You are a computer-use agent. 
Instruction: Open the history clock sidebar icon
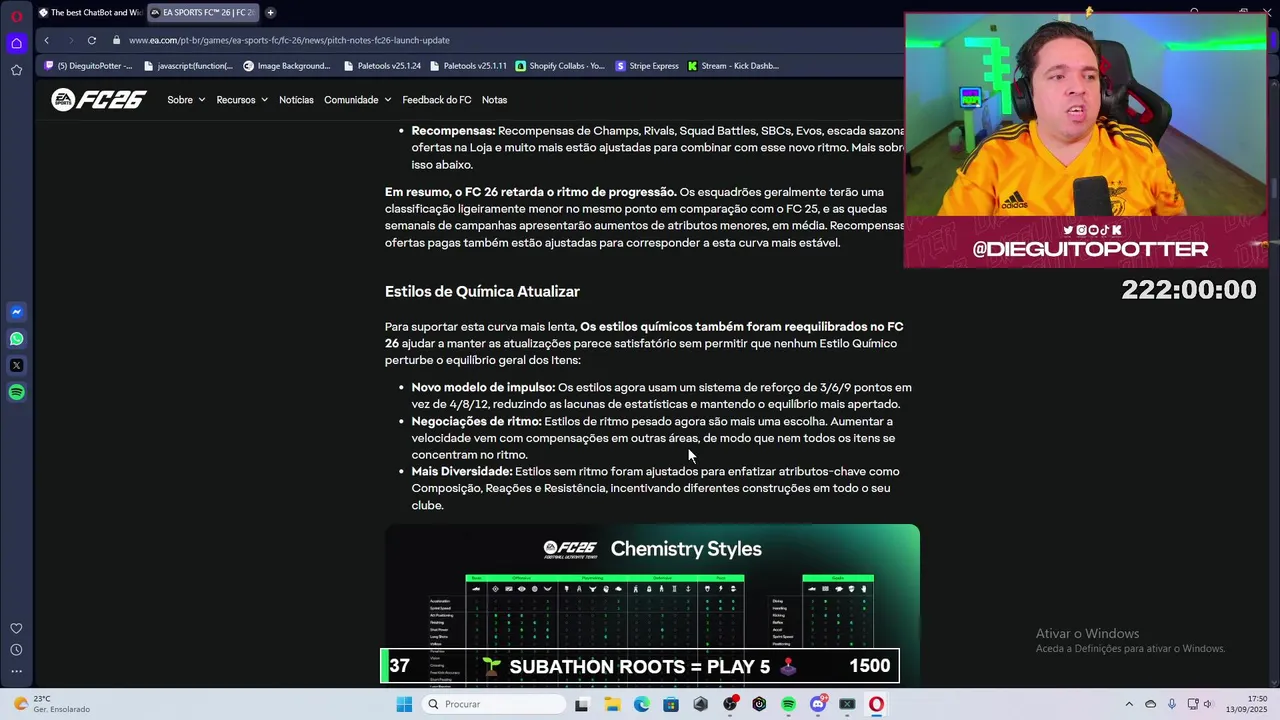point(16,650)
